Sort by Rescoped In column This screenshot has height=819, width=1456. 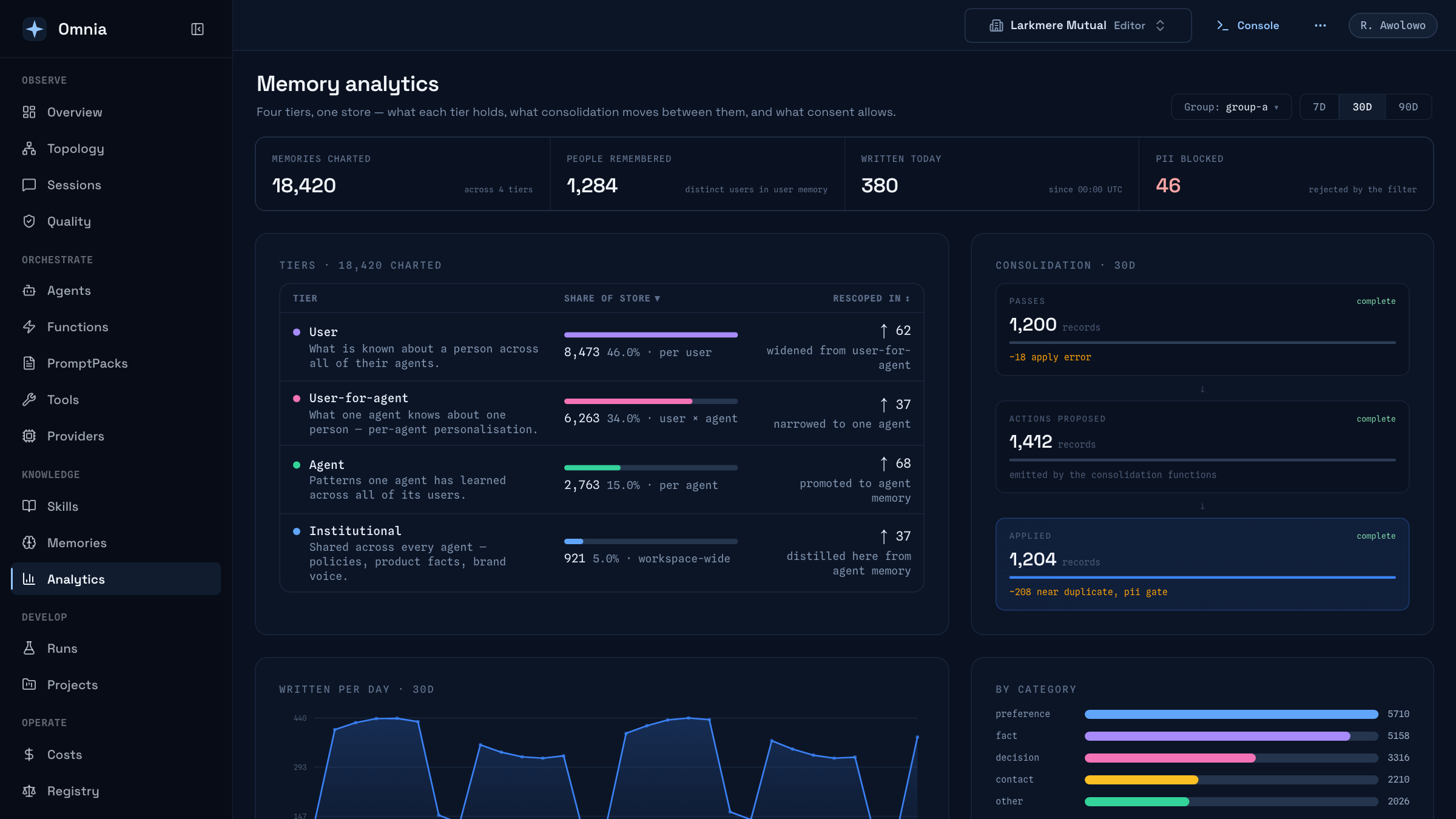coord(871,298)
